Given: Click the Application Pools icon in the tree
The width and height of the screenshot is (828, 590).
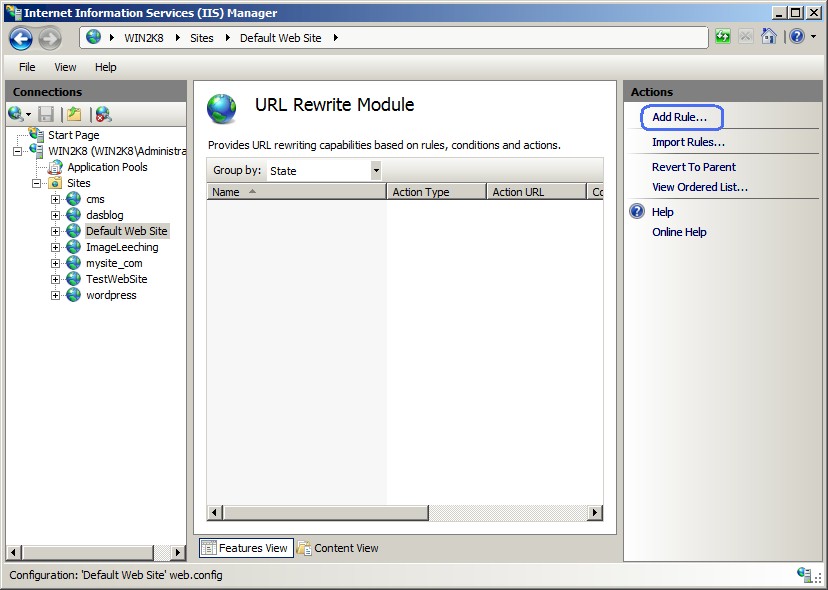Looking at the screenshot, I should pos(55,167).
